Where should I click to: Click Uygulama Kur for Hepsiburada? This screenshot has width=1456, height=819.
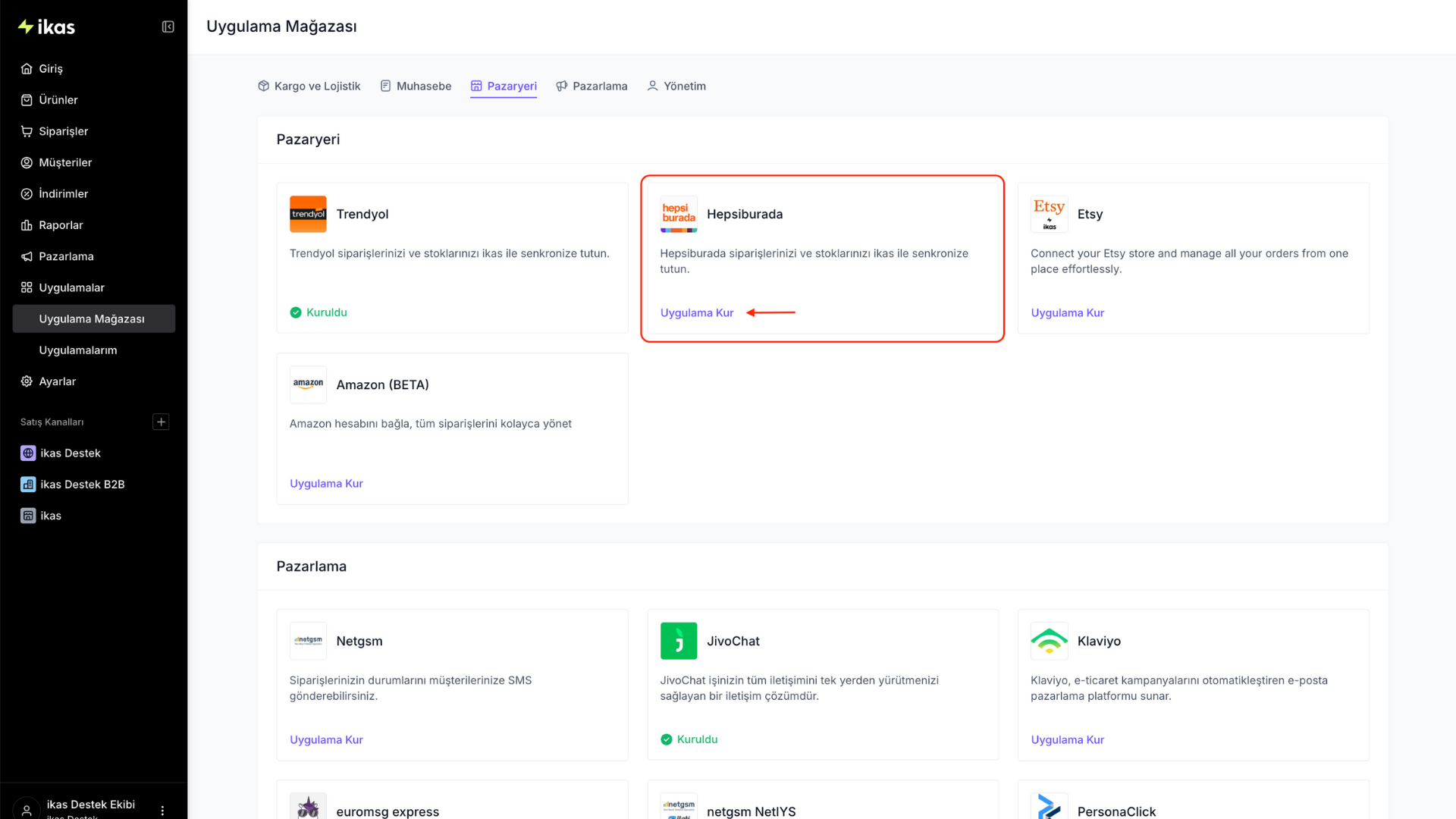coord(697,313)
